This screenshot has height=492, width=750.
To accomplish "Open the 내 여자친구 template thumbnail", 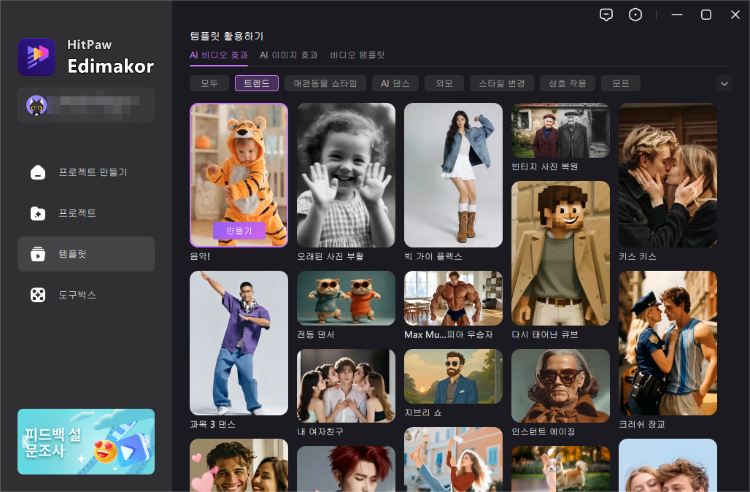I will pos(346,386).
